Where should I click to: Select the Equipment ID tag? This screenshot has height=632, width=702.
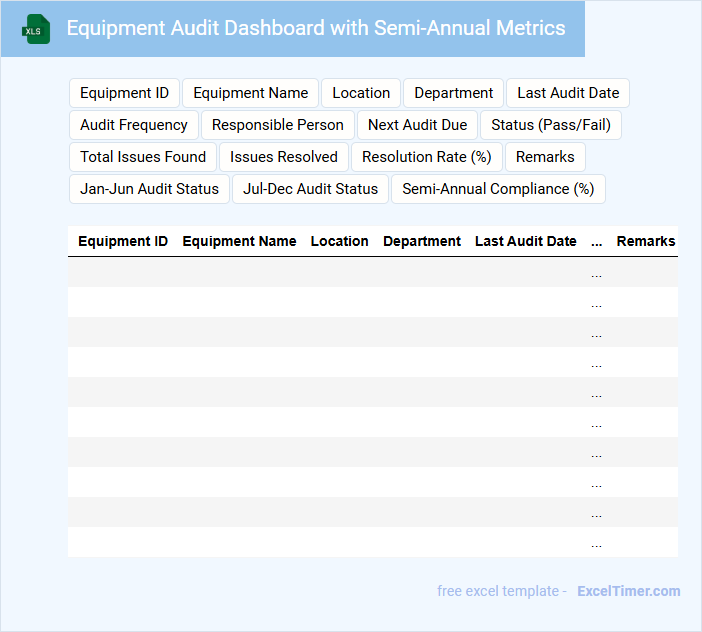[124, 93]
